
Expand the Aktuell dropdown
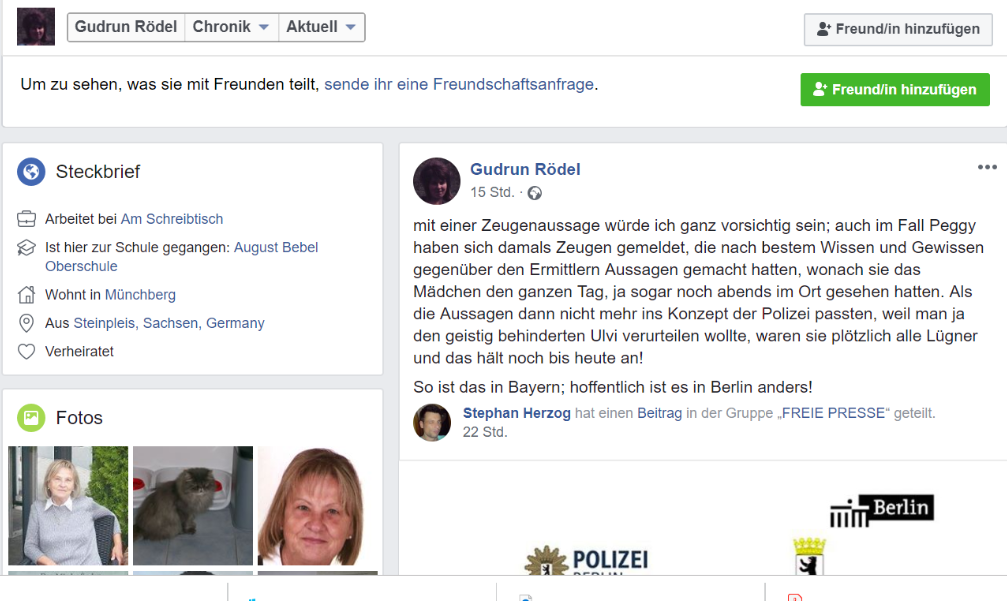pyautogui.click(x=321, y=27)
